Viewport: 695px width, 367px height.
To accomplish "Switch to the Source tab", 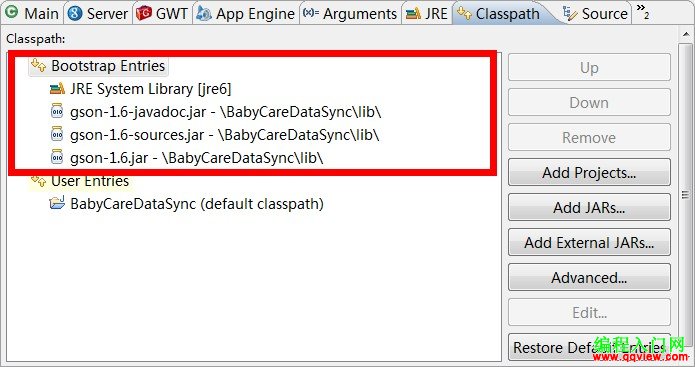I will coord(595,14).
